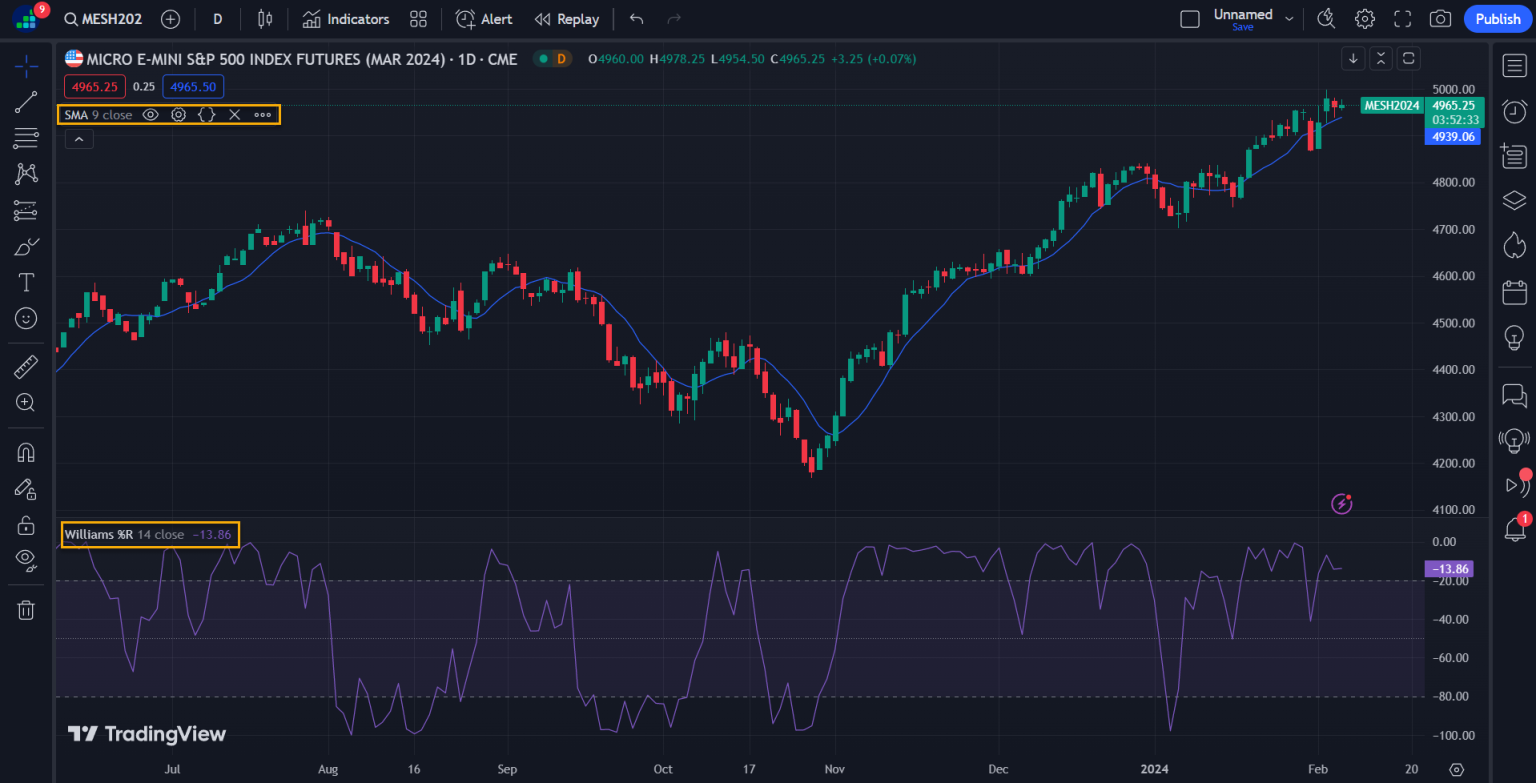Viewport: 1536px width, 783px height.
Task: Open the Watchlist panel icon
Action: coord(1514,66)
